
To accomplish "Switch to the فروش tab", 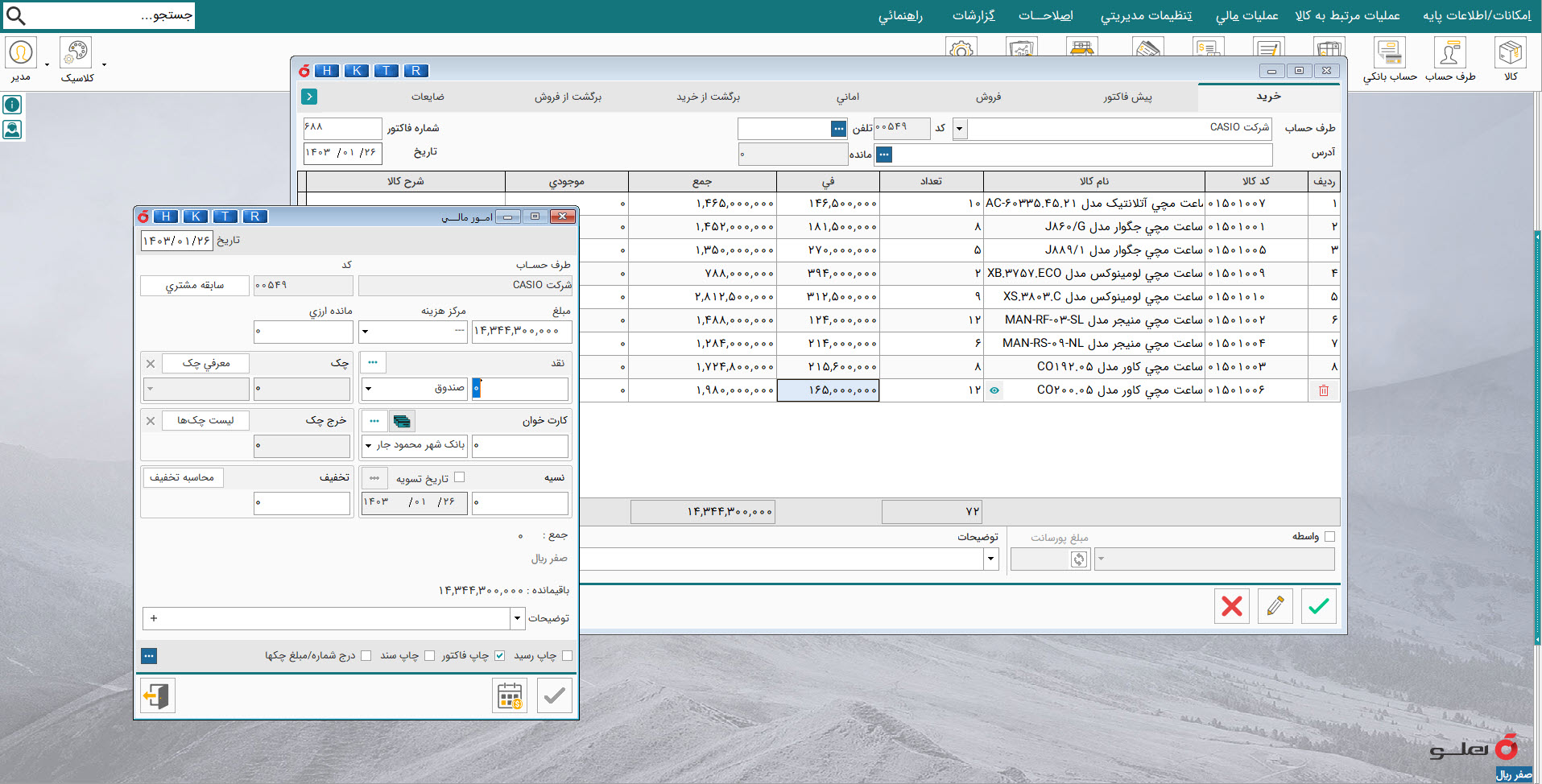I will pyautogui.click(x=989, y=97).
